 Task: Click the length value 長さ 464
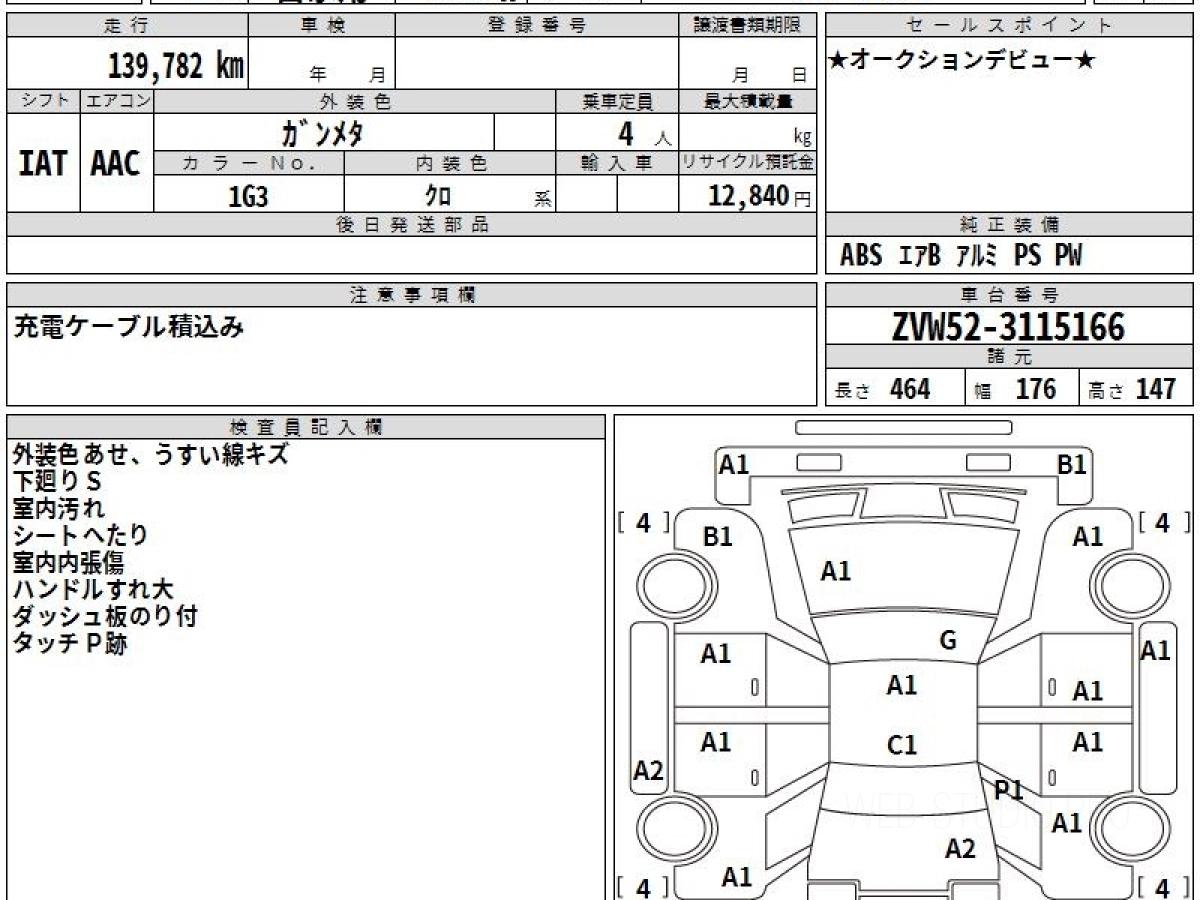882,389
